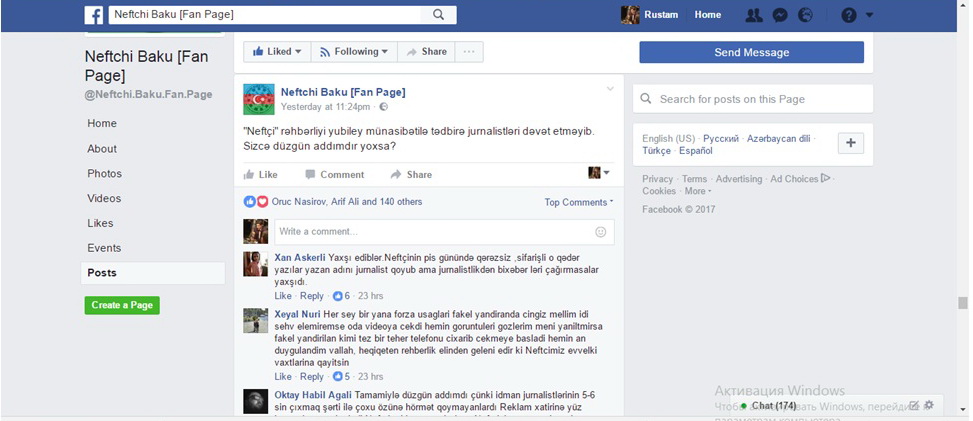Viewport: 973px width, 421px height.
Task: Open the Top Comments sort dropdown
Action: 579,202
